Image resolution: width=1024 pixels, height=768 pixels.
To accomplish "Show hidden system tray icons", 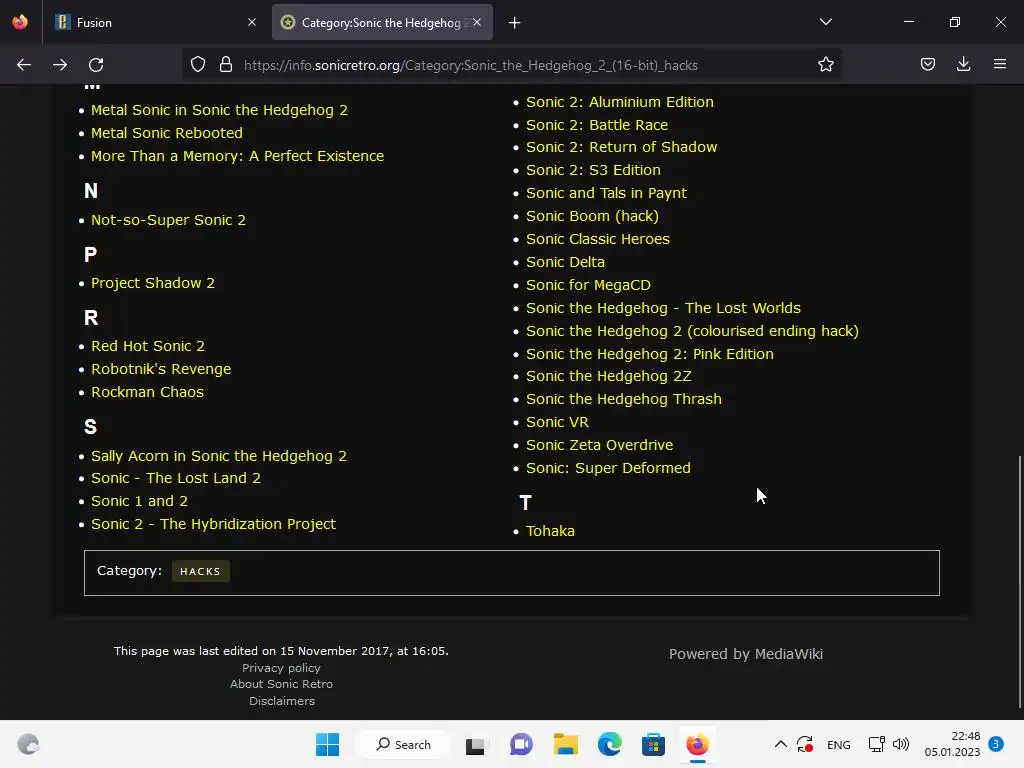I will click(780, 744).
